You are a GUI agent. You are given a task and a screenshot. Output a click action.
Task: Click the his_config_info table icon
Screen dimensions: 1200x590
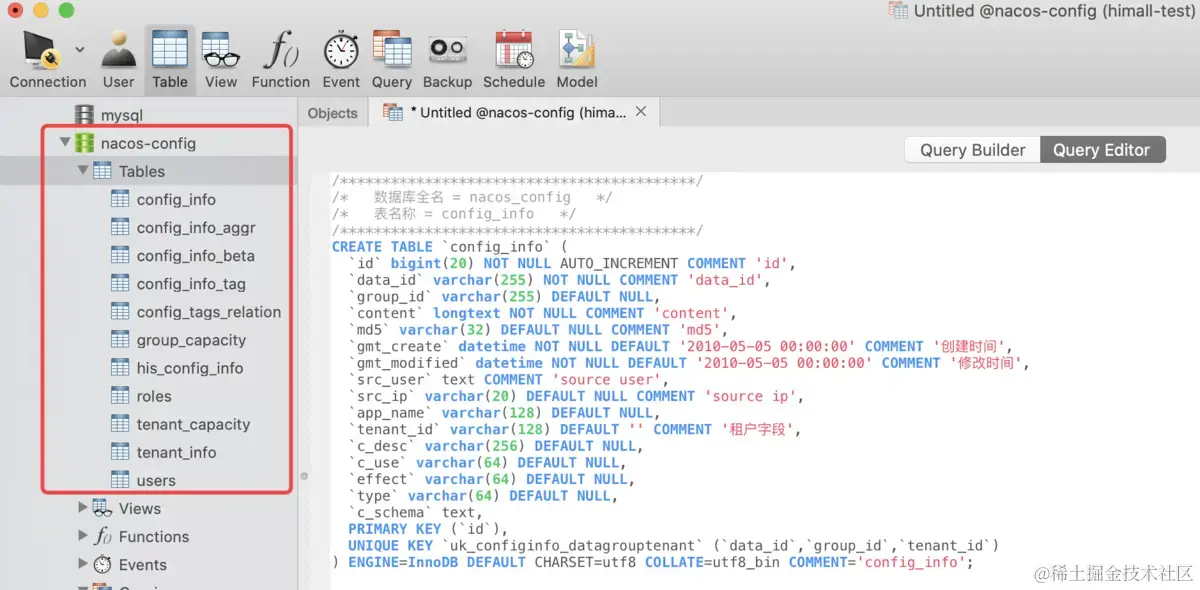click(x=120, y=367)
